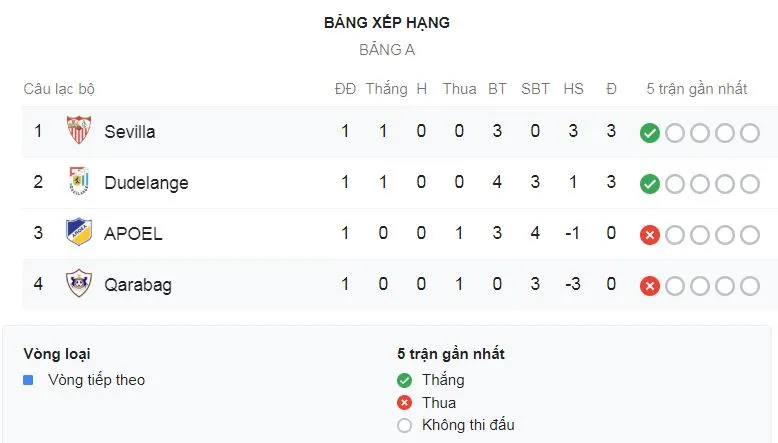The width and height of the screenshot is (778, 443).
Task: Click the green Thắng legend icon
Action: click(404, 380)
